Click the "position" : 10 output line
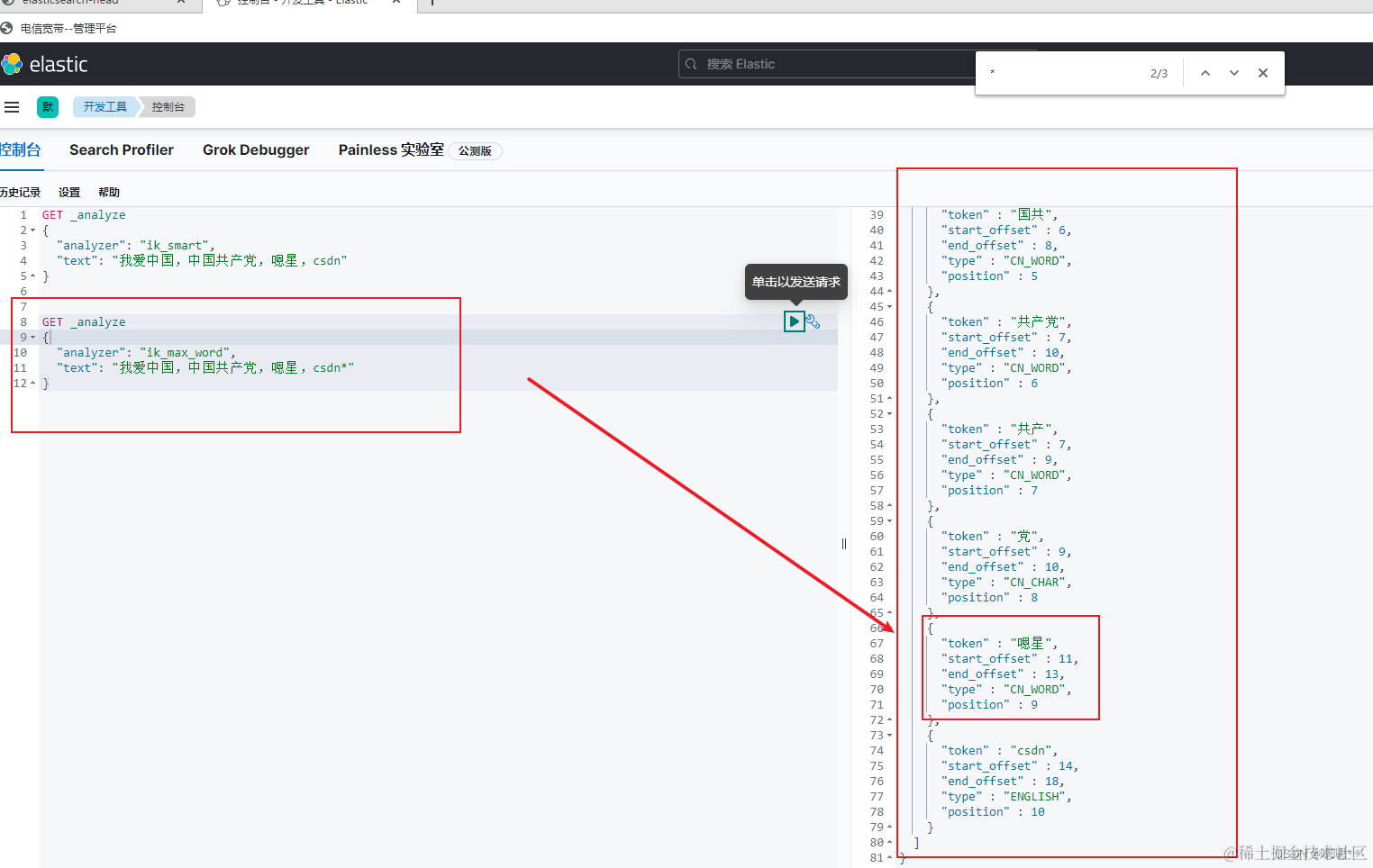The width and height of the screenshot is (1373, 868). pos(993,812)
